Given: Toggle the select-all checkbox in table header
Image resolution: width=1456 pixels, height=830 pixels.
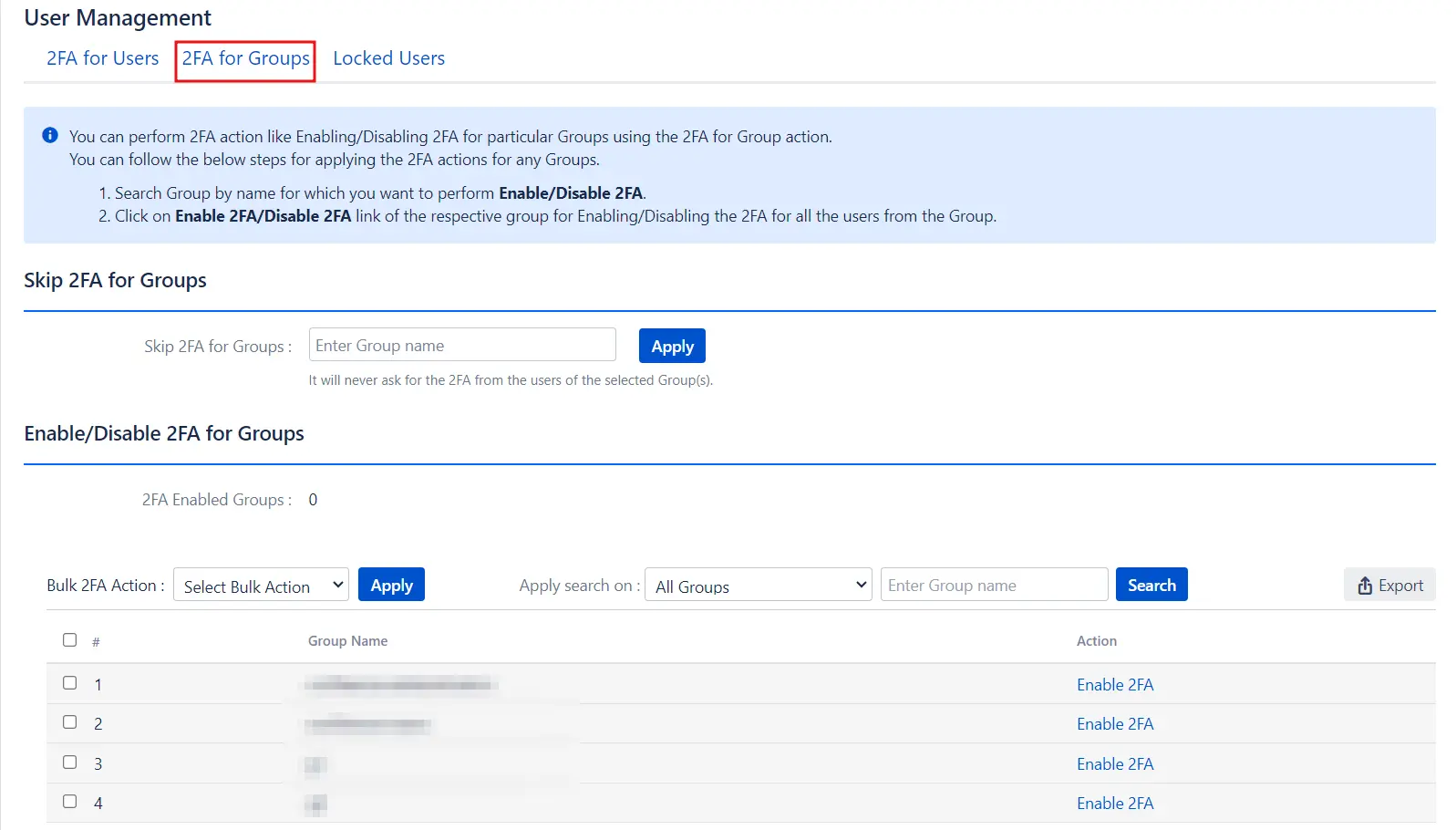Looking at the screenshot, I should 70,639.
